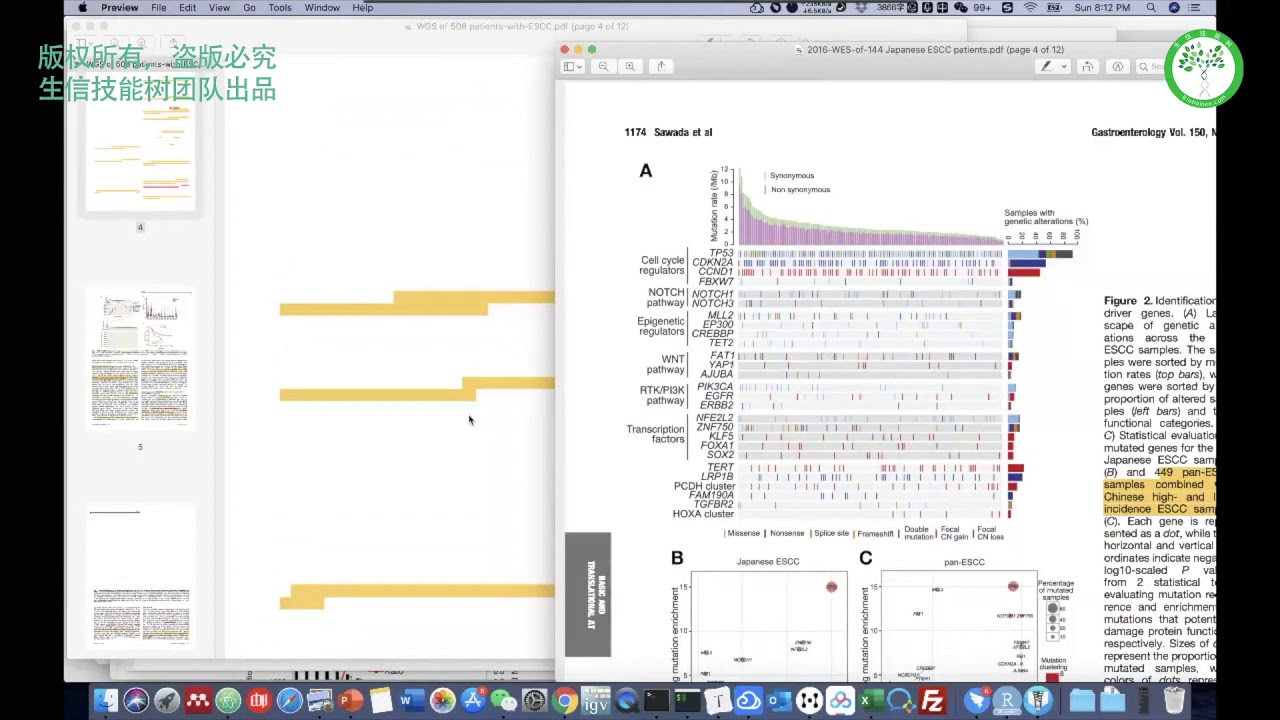Zoom in on the Japanese ESCC PDF
Image resolution: width=1280 pixels, height=720 pixels.
coord(630,66)
